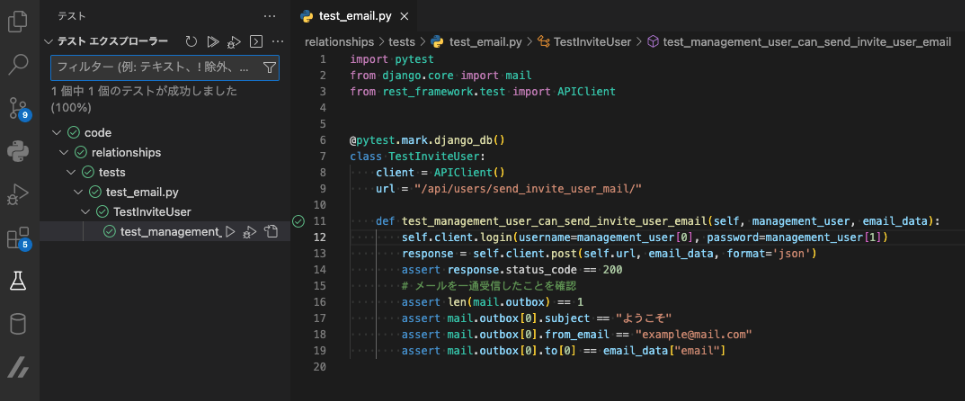This screenshot has height=401, width=965.
Task: Open more actions in テスト panel header
Action: click(270, 17)
